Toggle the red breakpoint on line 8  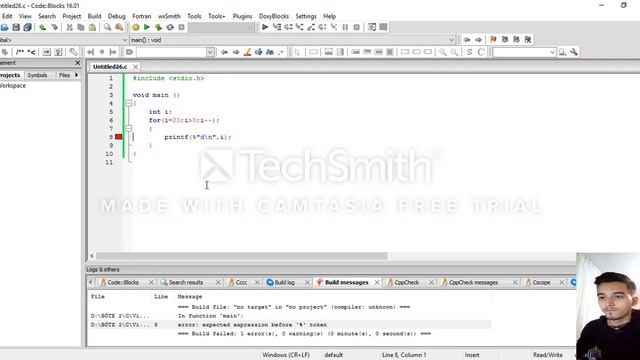pyautogui.click(x=118, y=137)
